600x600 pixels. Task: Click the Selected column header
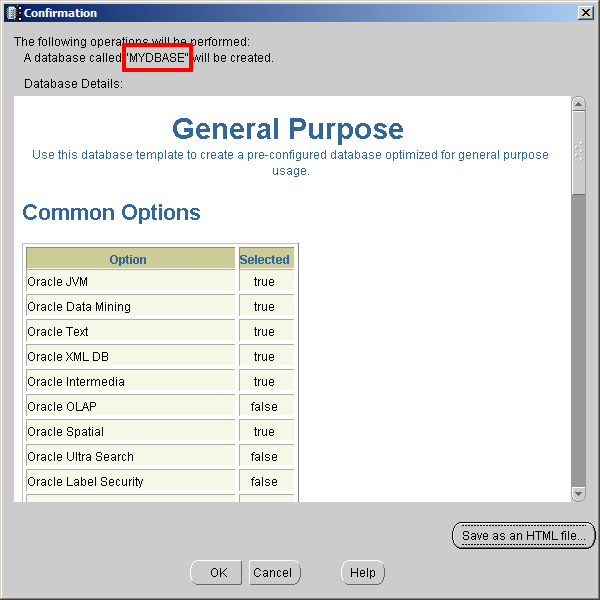coord(266,259)
